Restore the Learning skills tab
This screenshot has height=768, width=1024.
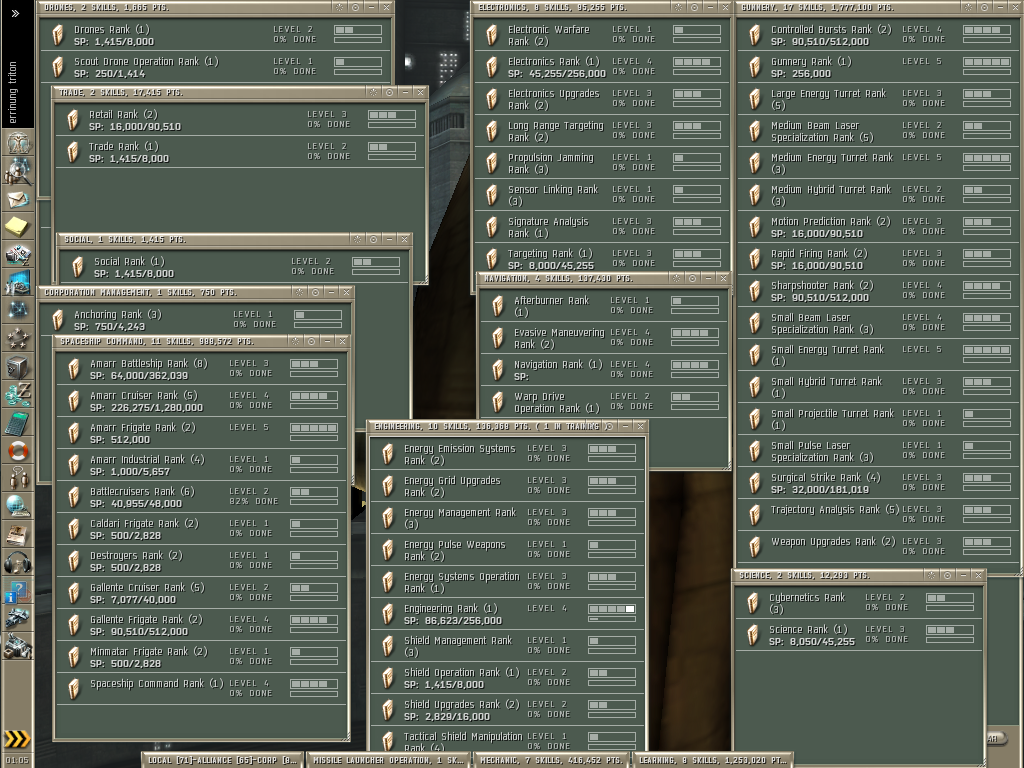[x=712, y=760]
